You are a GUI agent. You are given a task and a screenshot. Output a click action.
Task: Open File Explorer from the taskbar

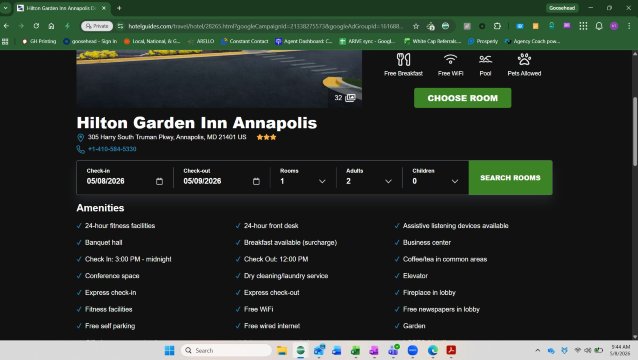pyautogui.click(x=282, y=350)
